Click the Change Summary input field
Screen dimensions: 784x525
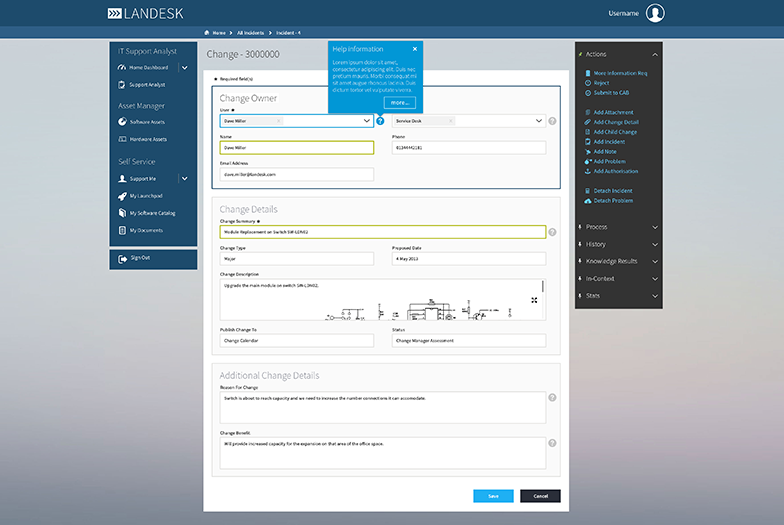(x=383, y=232)
